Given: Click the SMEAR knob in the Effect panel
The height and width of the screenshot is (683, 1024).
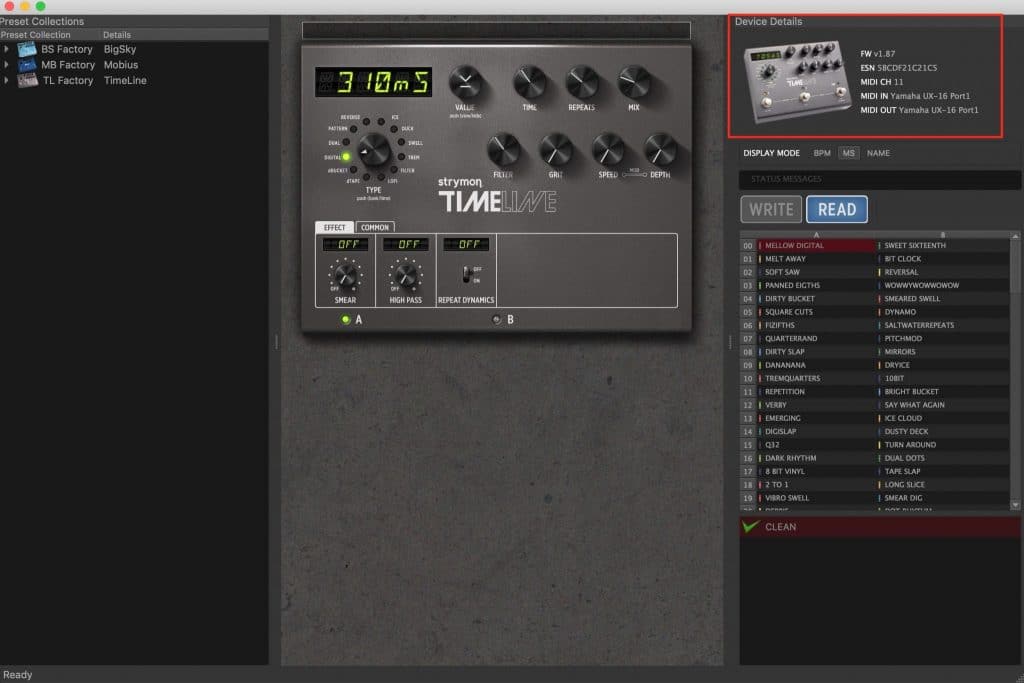Looking at the screenshot, I should tap(345, 275).
